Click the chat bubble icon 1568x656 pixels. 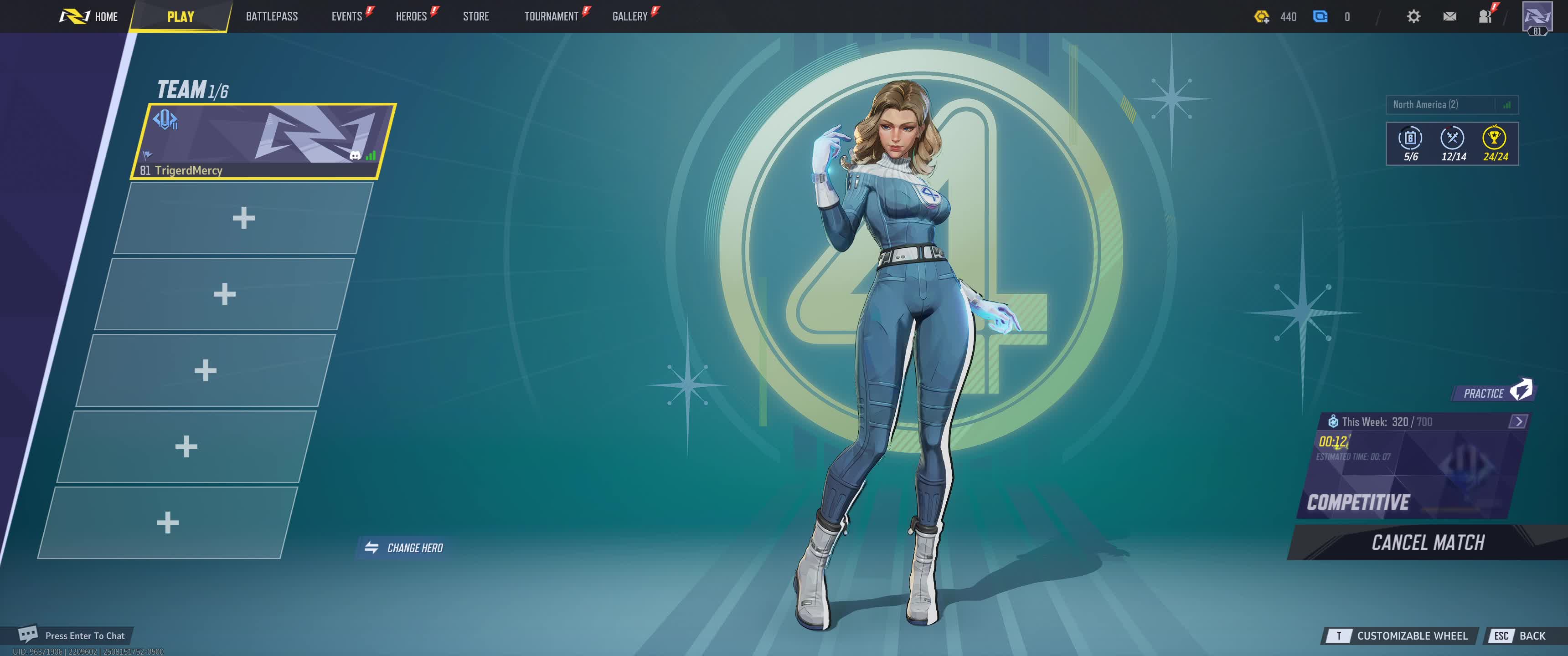coord(28,634)
